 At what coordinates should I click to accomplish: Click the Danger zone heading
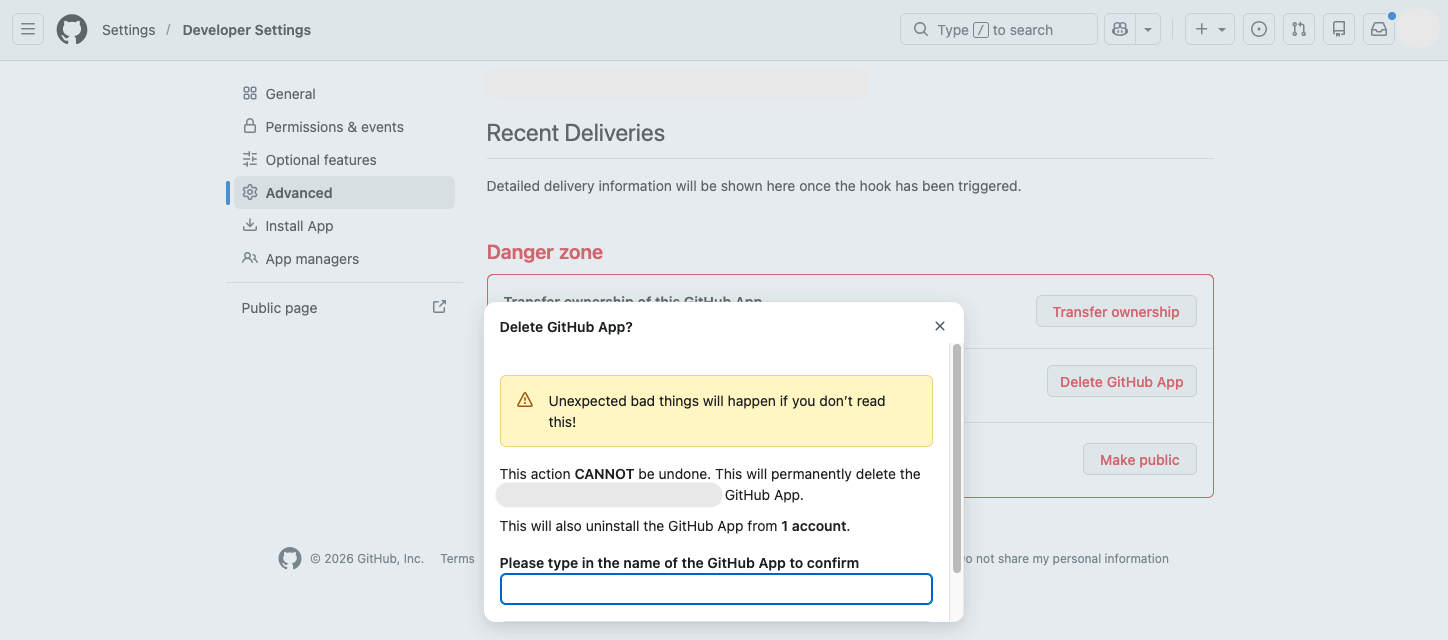[545, 252]
